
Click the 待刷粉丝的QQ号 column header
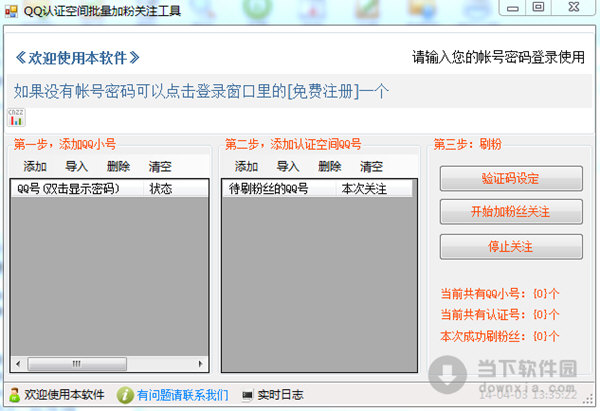[279, 189]
